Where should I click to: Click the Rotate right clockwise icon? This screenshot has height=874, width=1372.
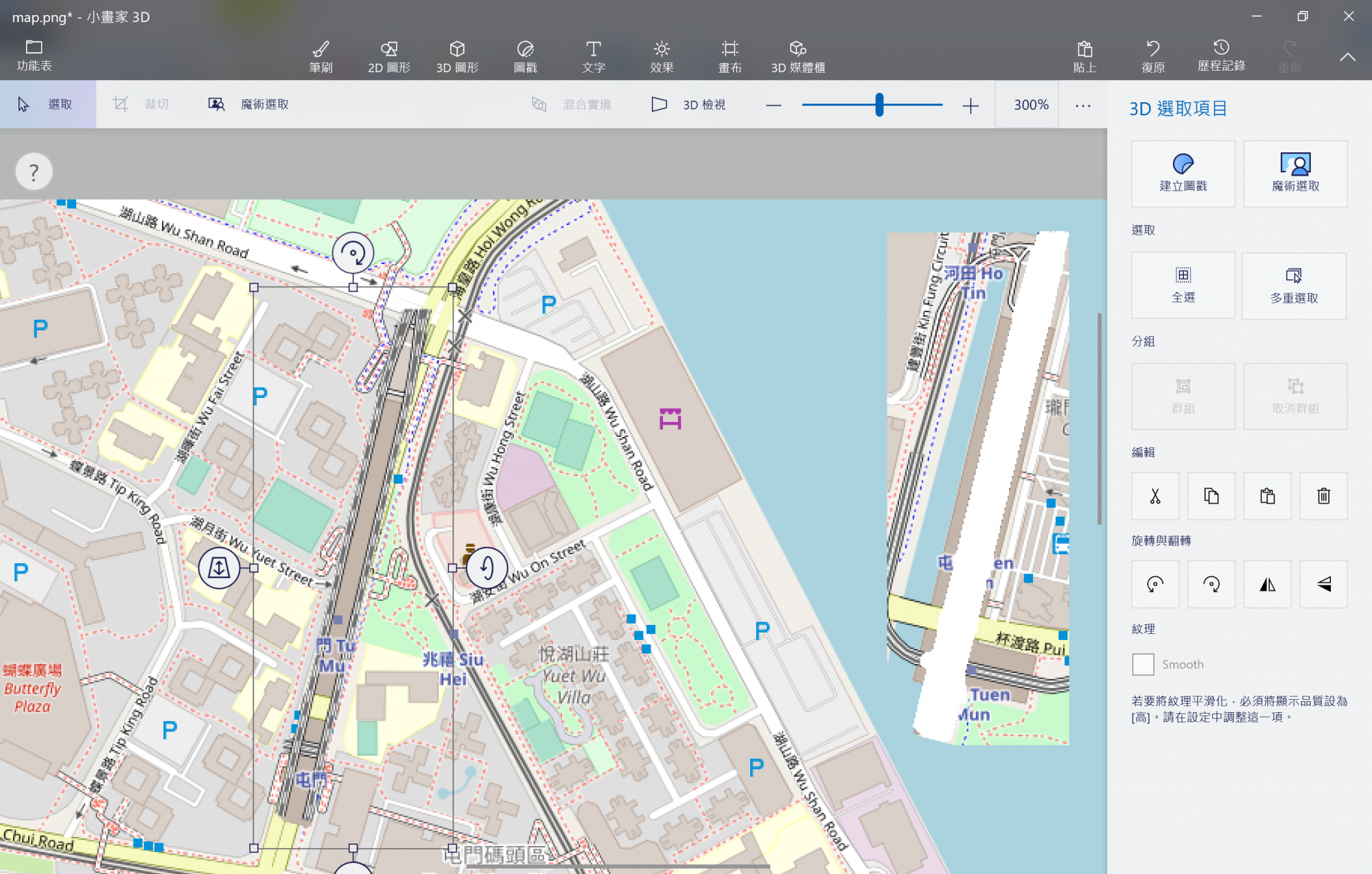click(1211, 584)
